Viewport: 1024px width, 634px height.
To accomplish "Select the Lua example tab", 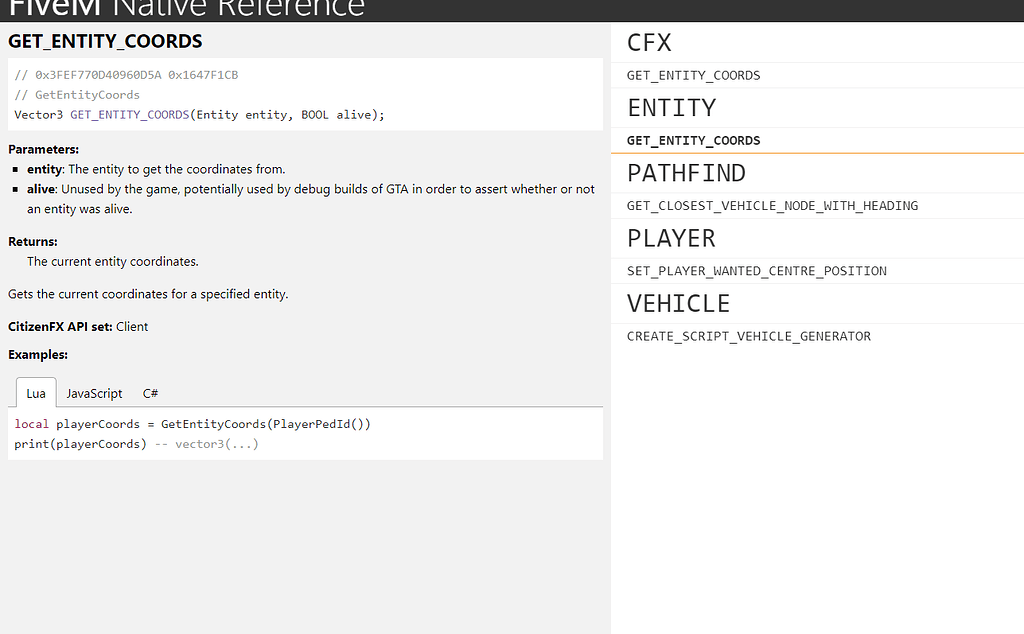I will pos(35,392).
